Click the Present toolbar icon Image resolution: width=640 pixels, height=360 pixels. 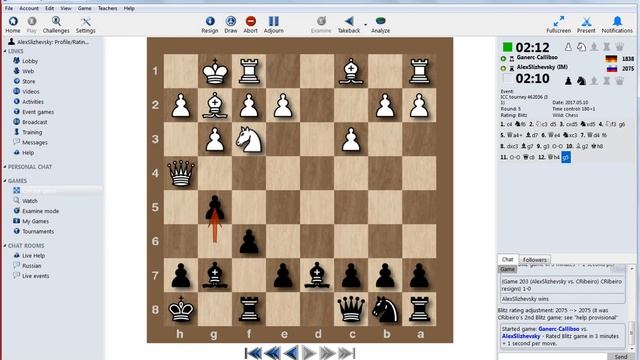point(586,25)
